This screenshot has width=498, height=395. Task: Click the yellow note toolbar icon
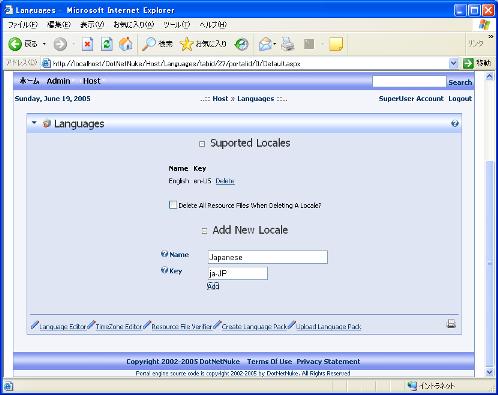336,44
